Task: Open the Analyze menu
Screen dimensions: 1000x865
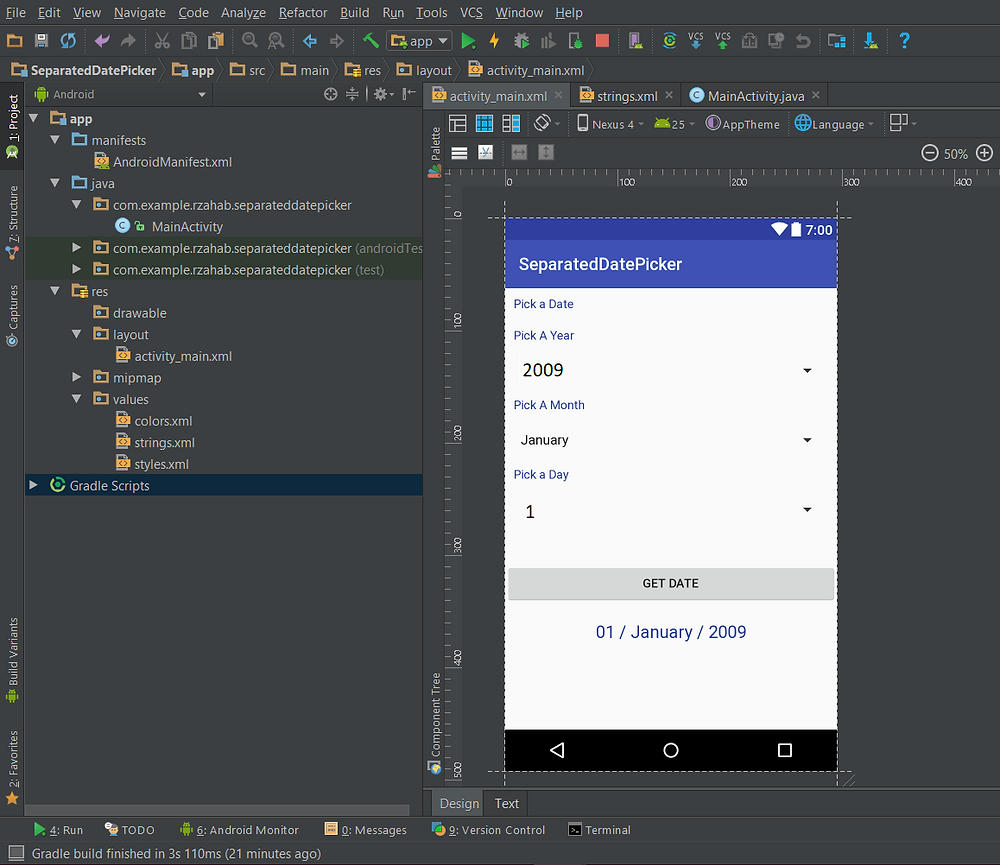Action: (x=243, y=13)
